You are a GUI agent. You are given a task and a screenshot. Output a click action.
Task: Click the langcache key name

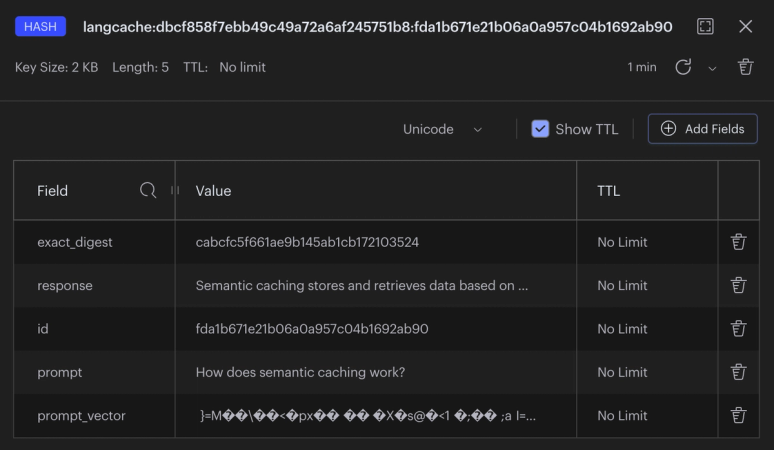pyautogui.click(x=378, y=27)
